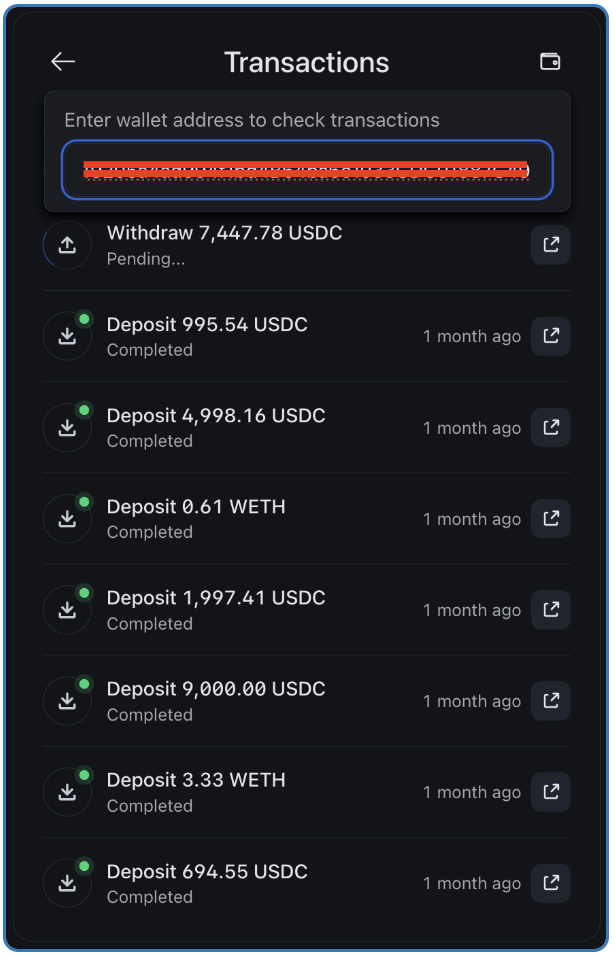
Task: Open the wallet icon in header
Action: pos(550,61)
